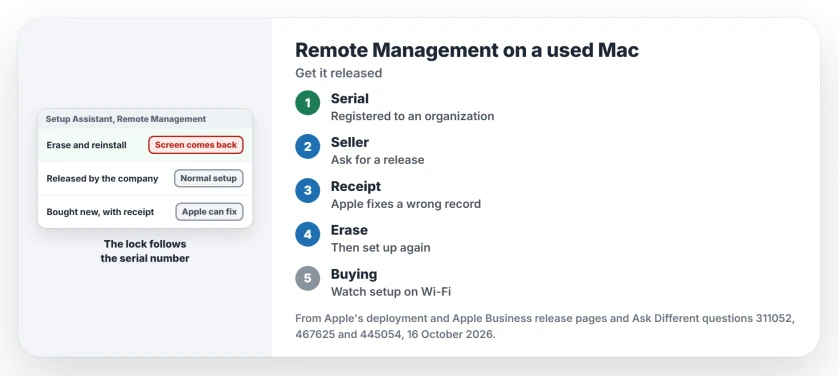Screen dimensions: 839x376
Task: Click the red "Screen comes back" badge
Action: point(196,145)
